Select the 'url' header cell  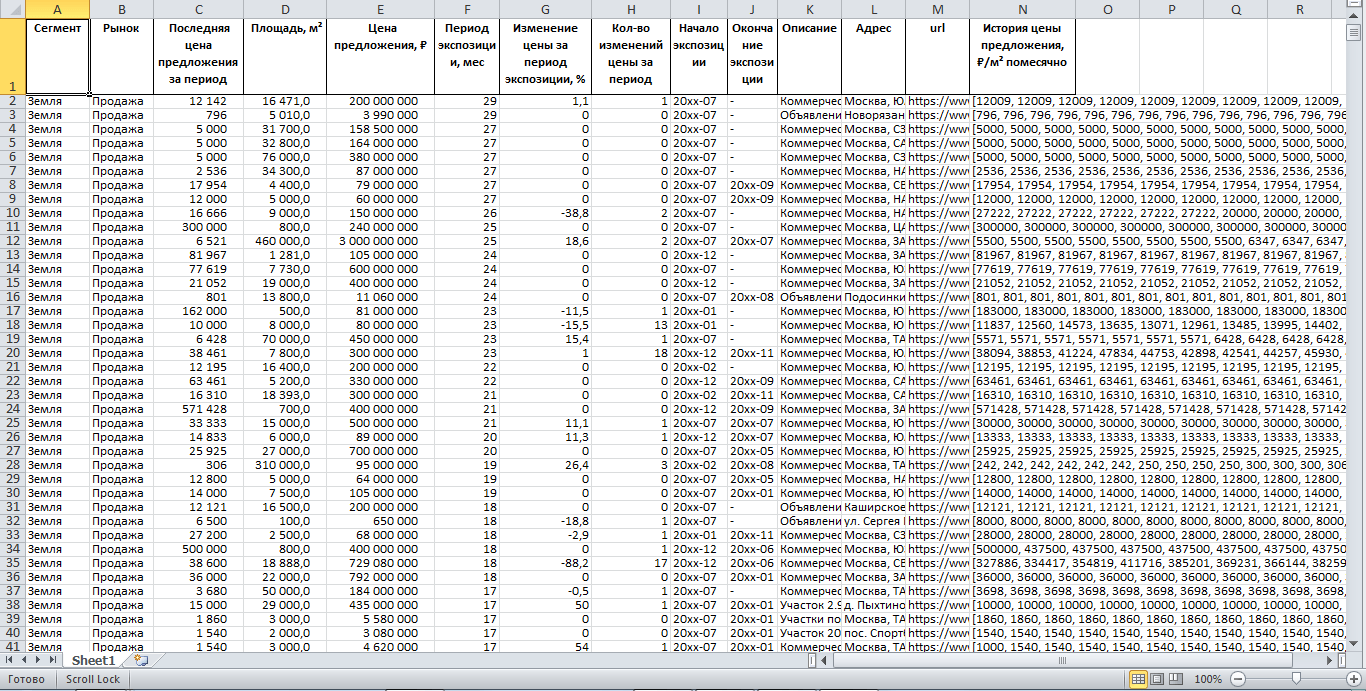(938, 56)
